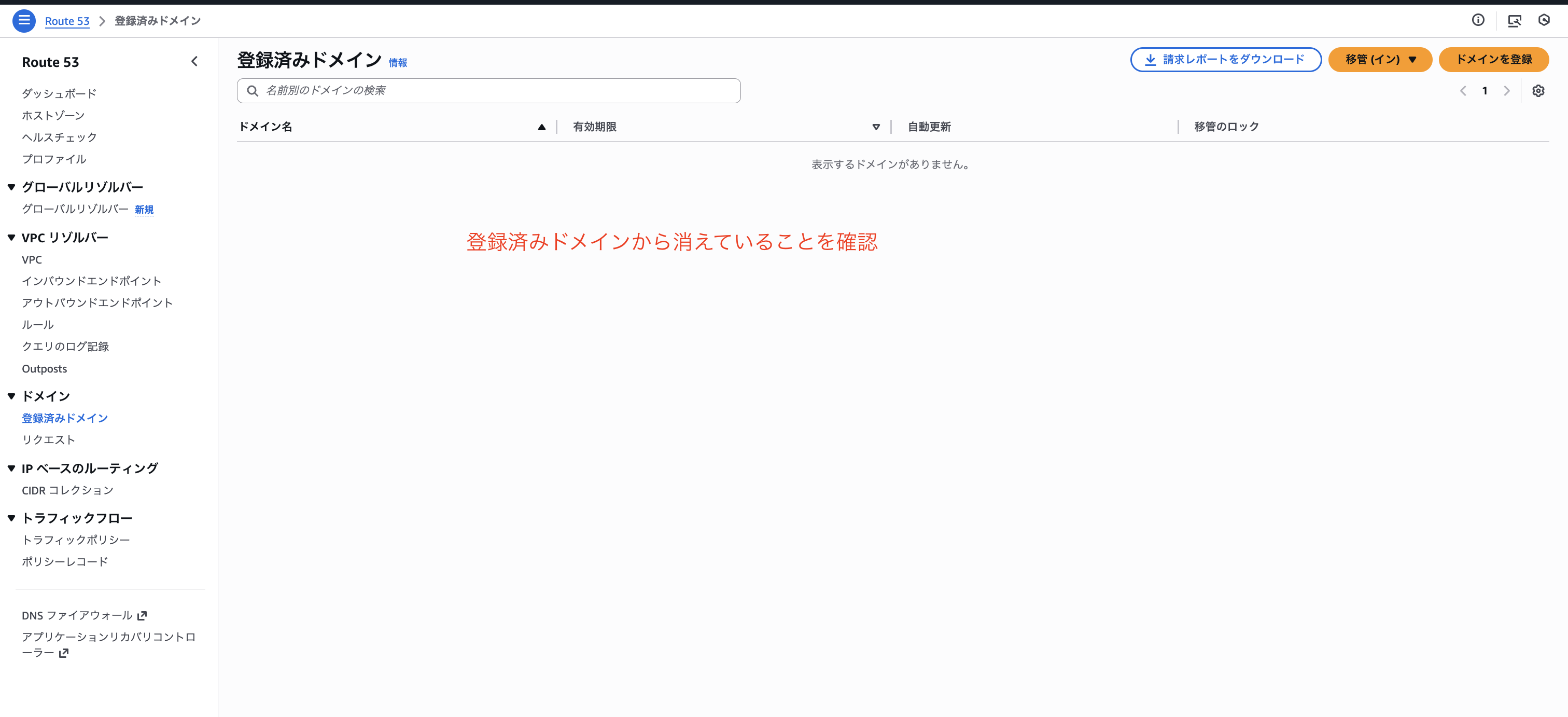Open ホストゾーン in the sidebar
Screen dimensions: 1568x717
pyautogui.click(x=53, y=115)
